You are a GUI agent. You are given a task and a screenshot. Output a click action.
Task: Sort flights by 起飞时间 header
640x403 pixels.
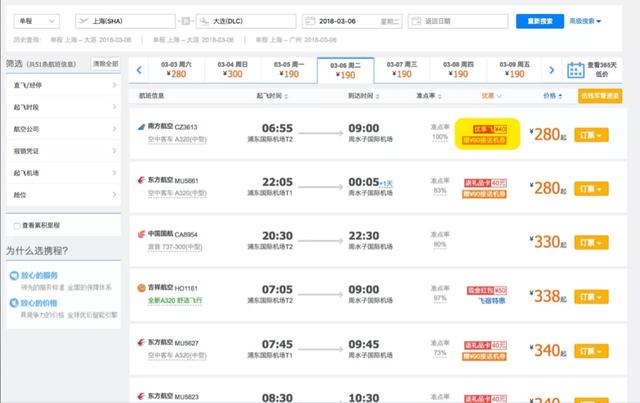pyautogui.click(x=272, y=96)
